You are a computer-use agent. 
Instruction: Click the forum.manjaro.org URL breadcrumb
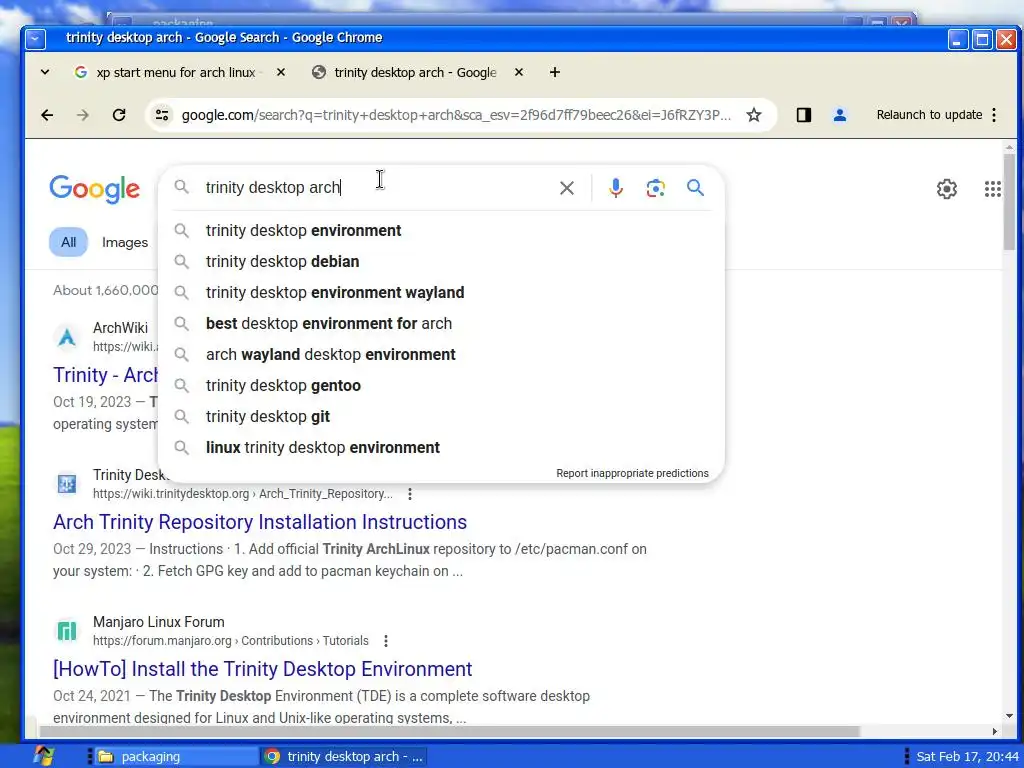[231, 641]
